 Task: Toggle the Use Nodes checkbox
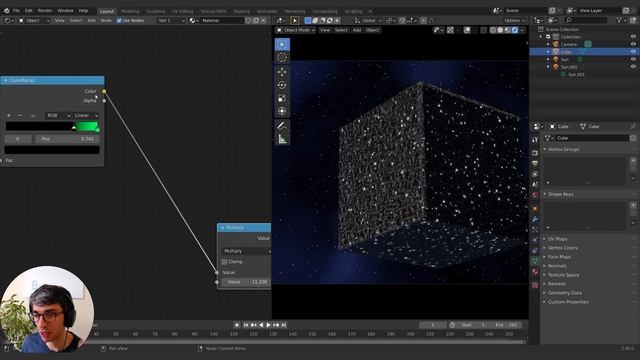tap(119, 20)
